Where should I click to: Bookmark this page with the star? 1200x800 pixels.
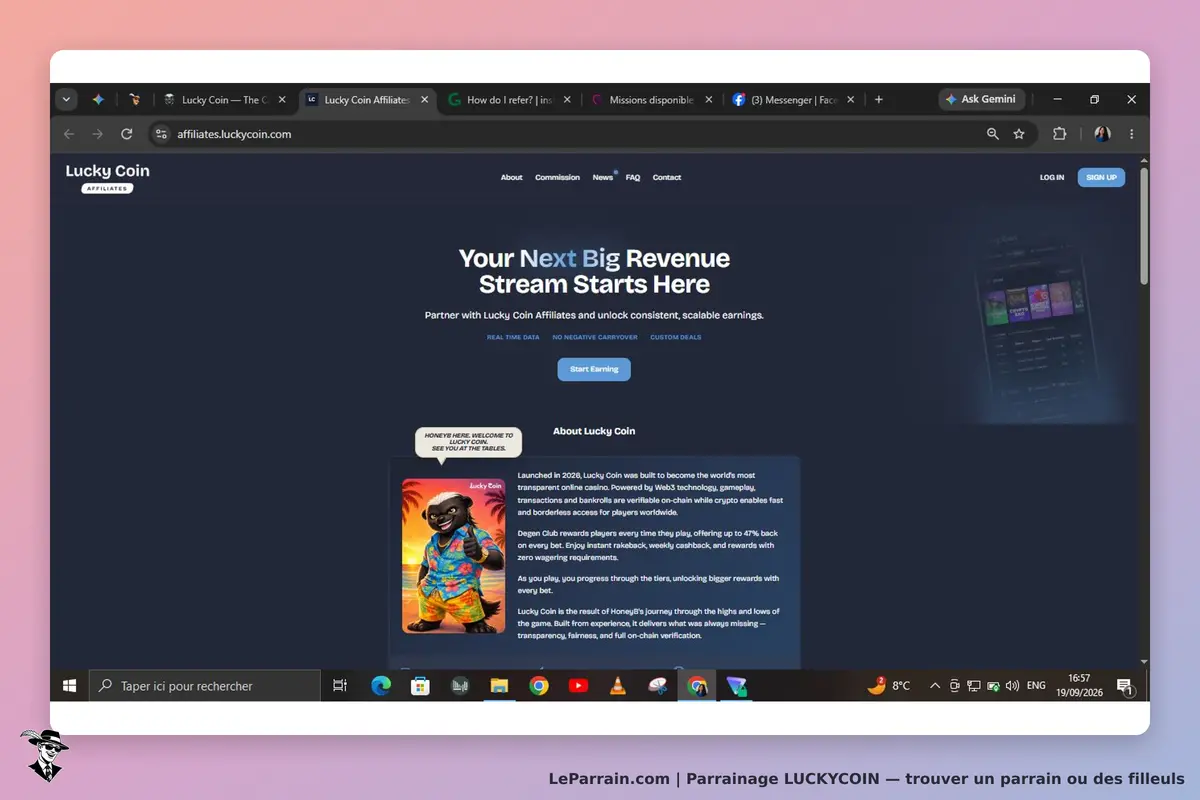1019,134
